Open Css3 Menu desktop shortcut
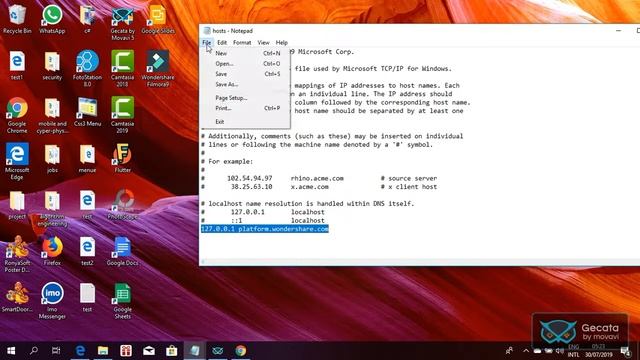Viewport: 640px width, 360px height. 87,112
